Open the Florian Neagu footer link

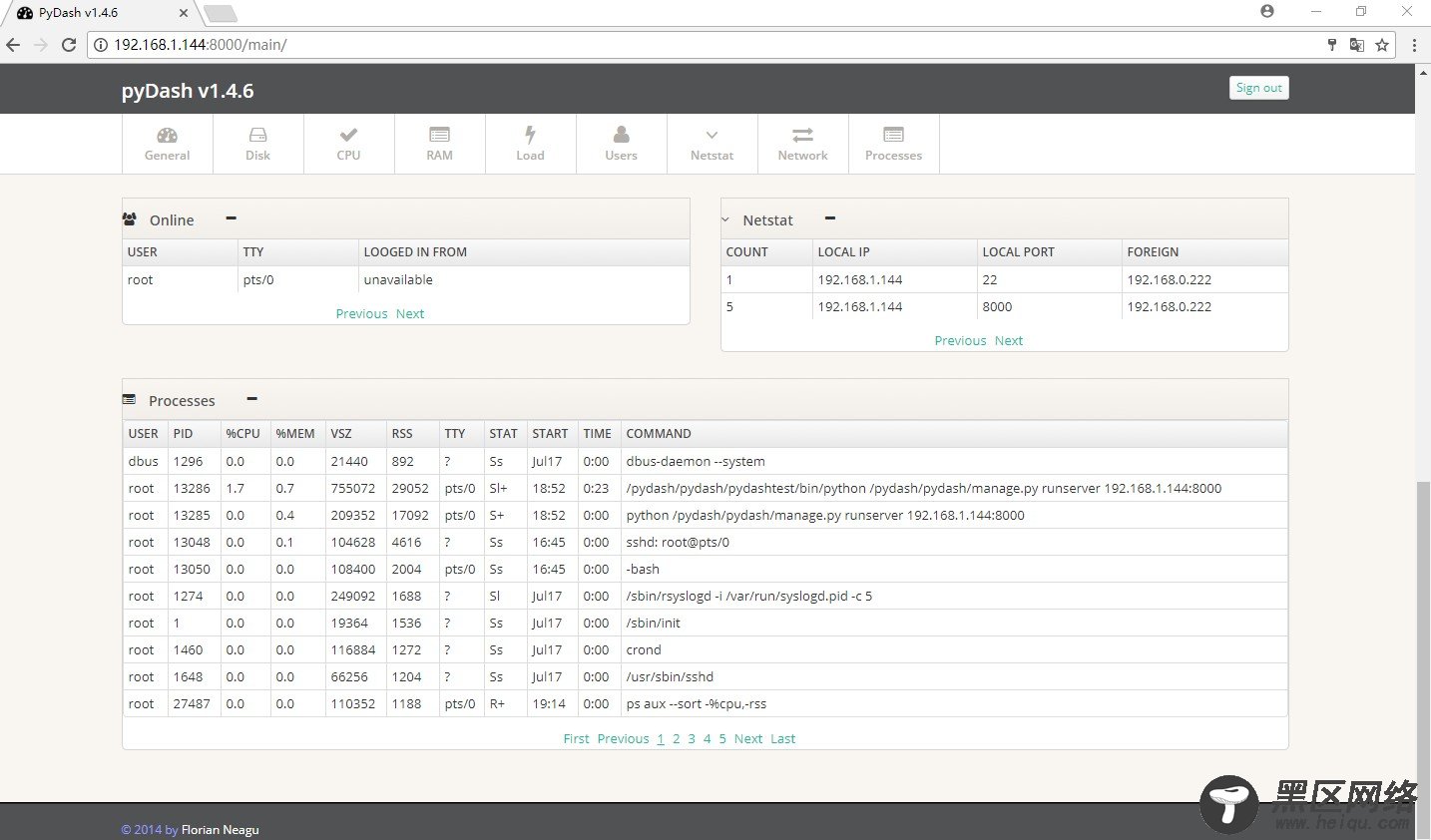pyautogui.click(x=220, y=829)
